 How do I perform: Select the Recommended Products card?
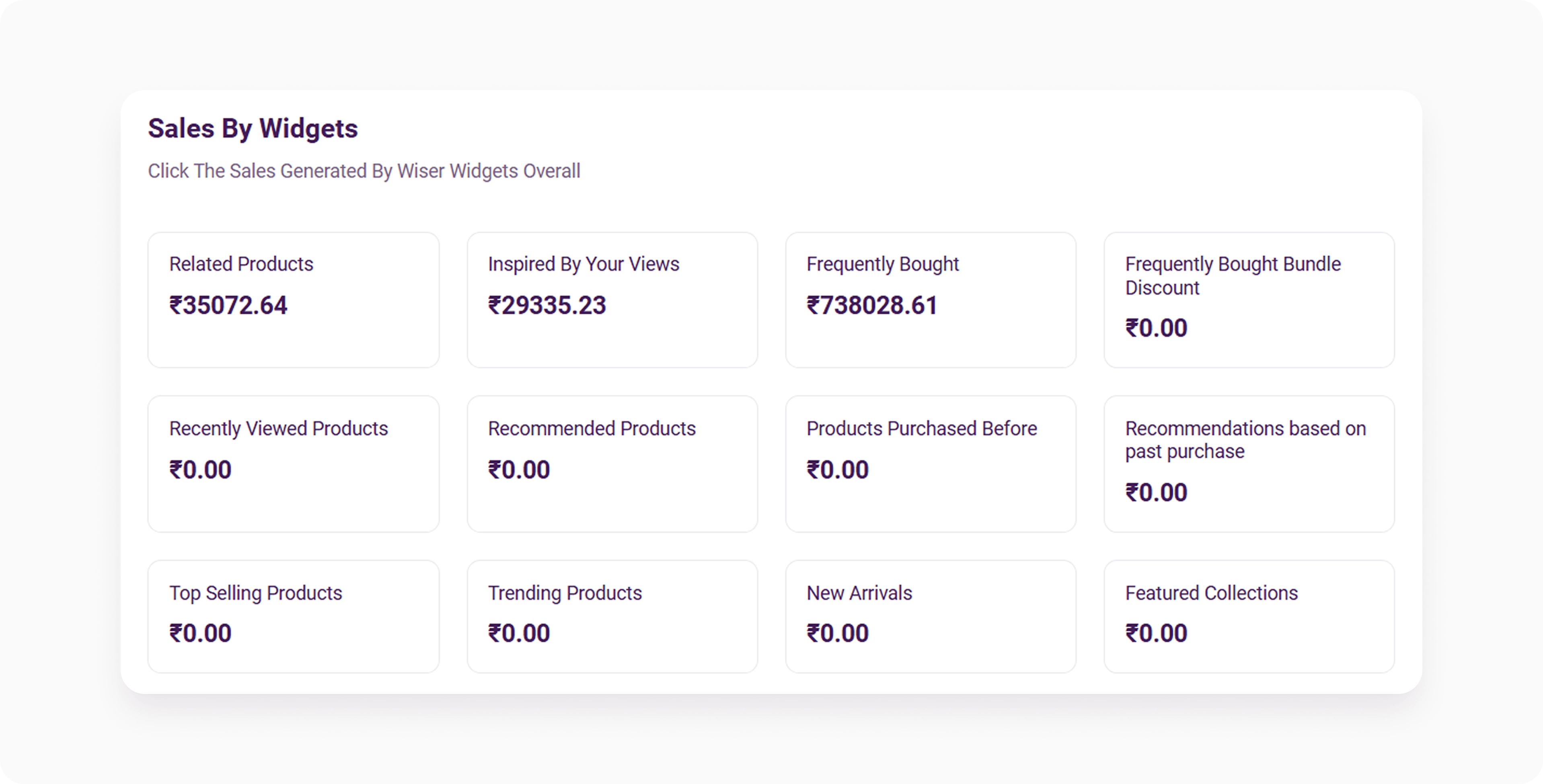(x=612, y=464)
